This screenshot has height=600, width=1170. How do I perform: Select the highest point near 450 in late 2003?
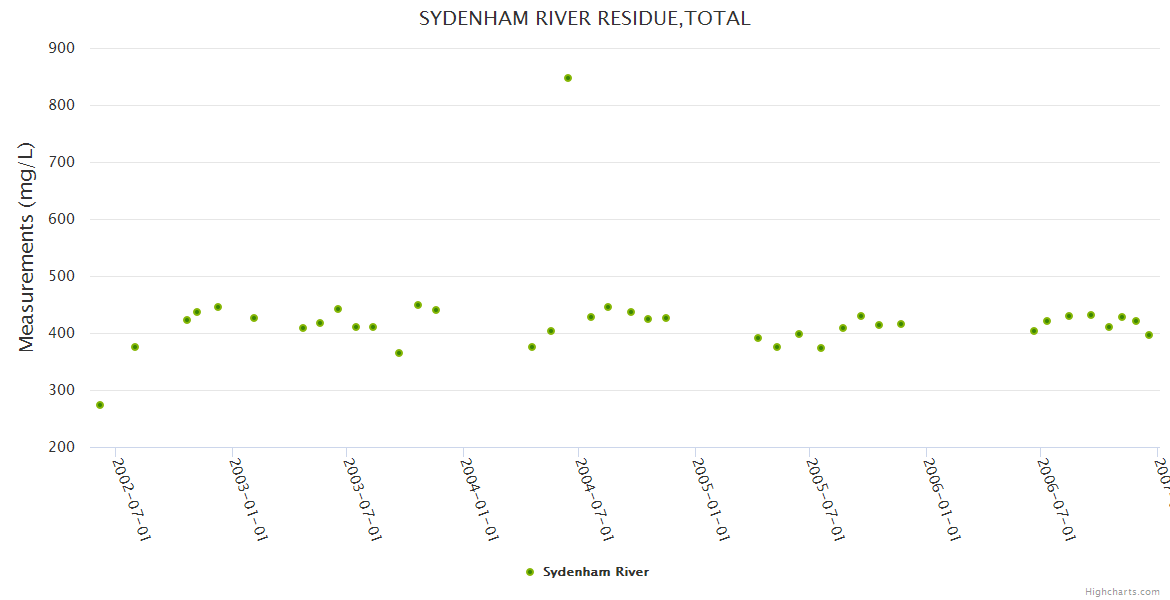418,305
